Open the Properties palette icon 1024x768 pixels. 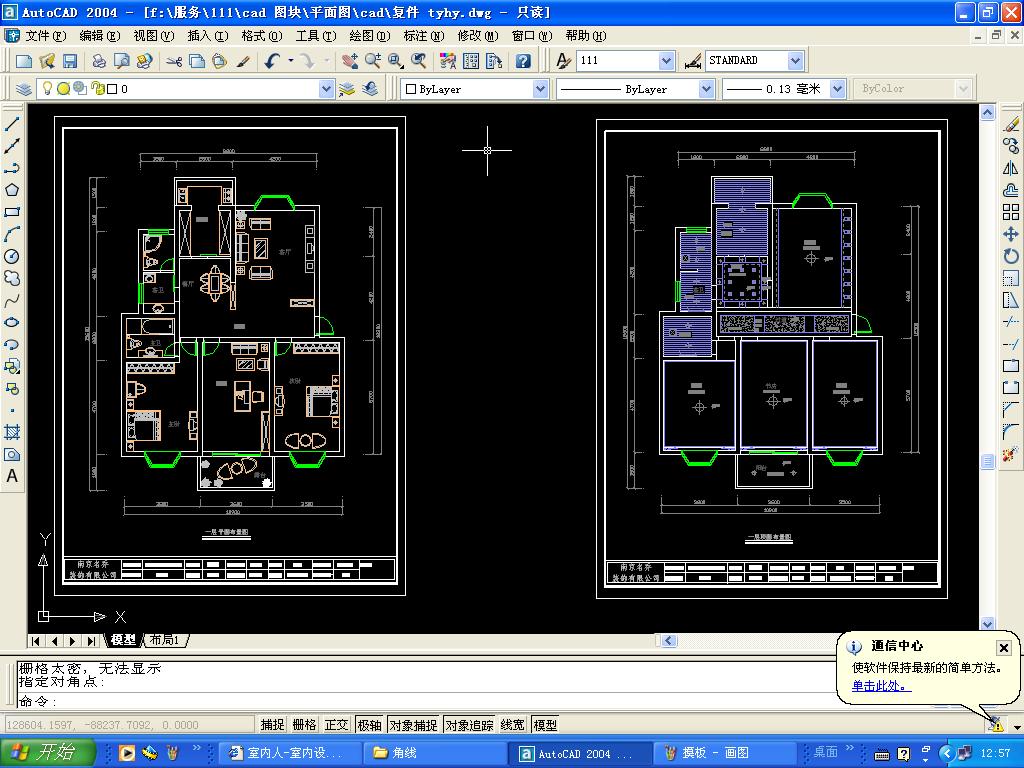(448, 61)
